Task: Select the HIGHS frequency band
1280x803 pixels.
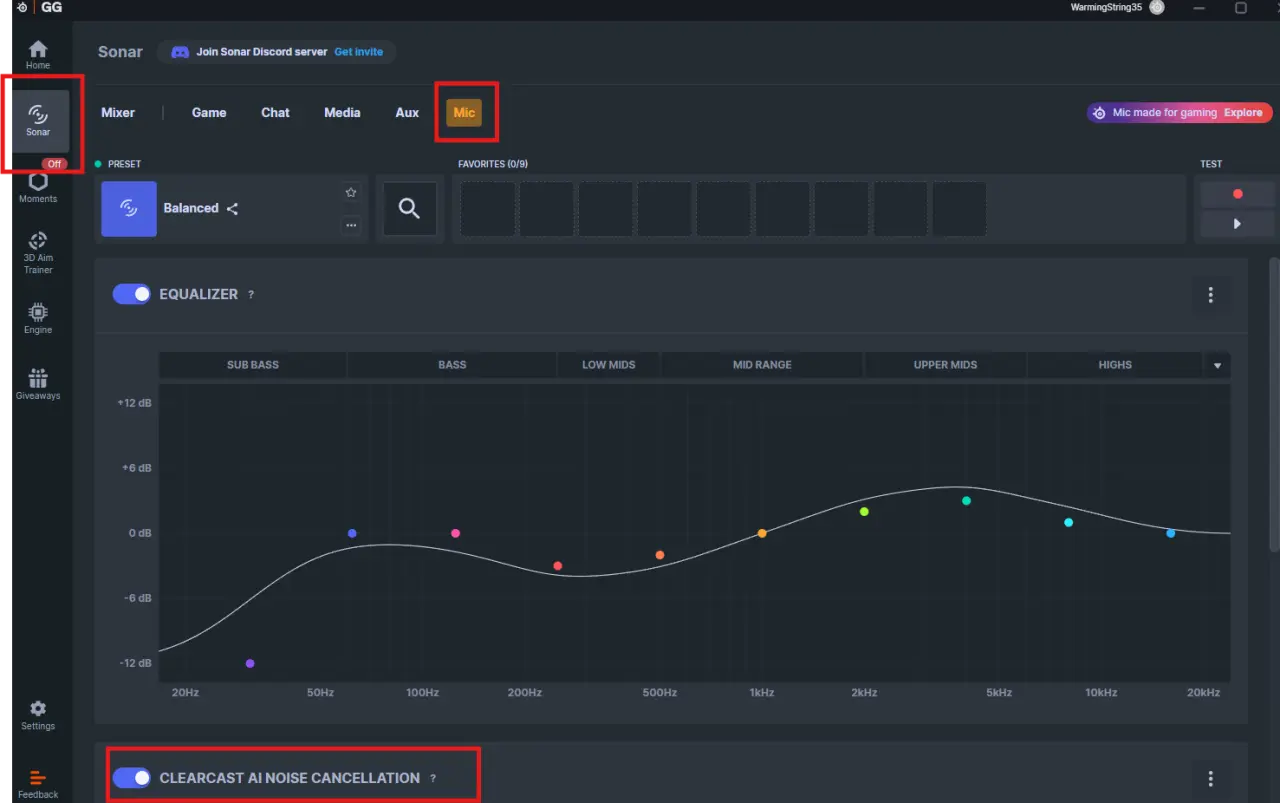Action: tap(1115, 365)
